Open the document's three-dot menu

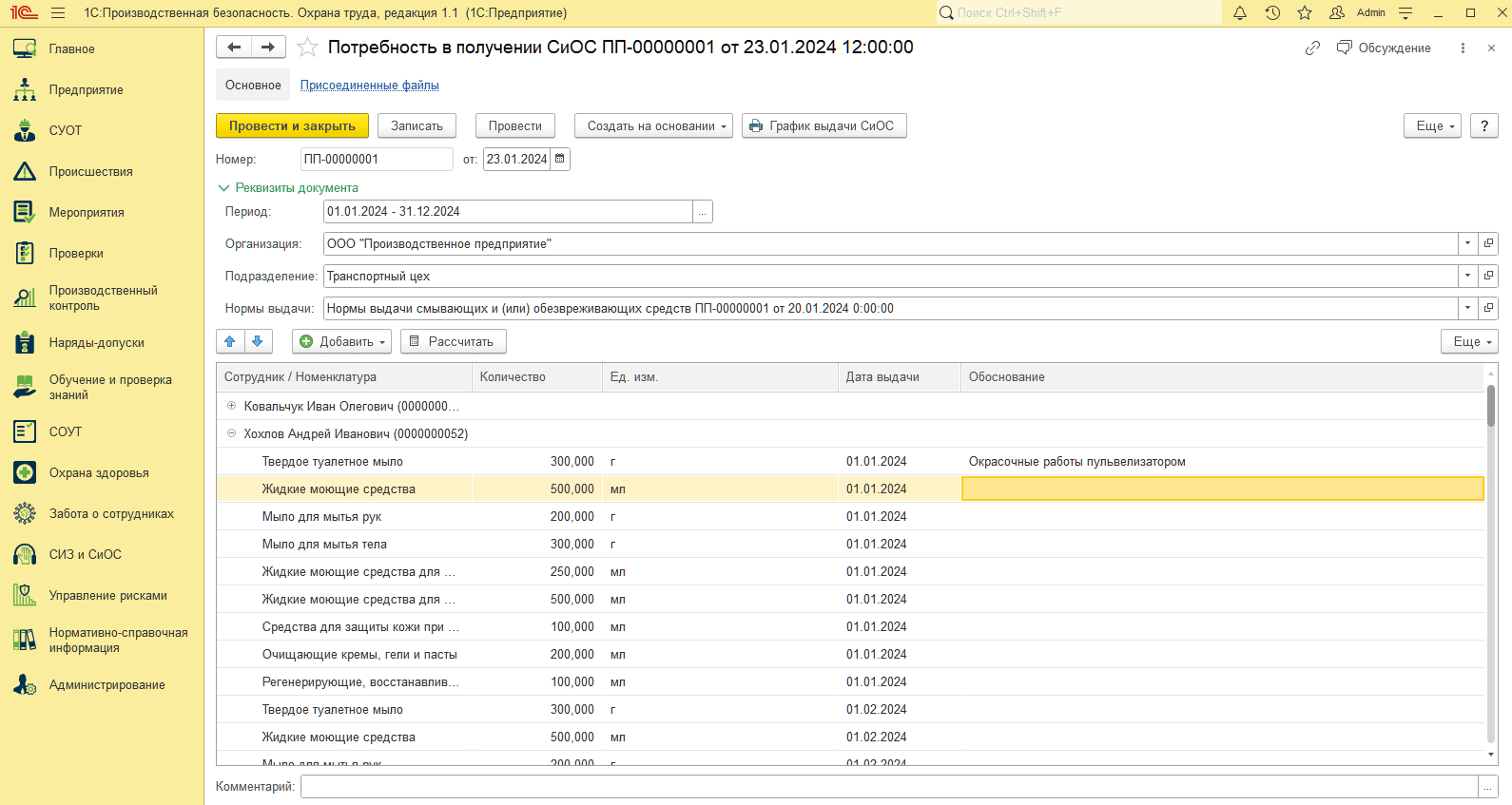[1463, 48]
